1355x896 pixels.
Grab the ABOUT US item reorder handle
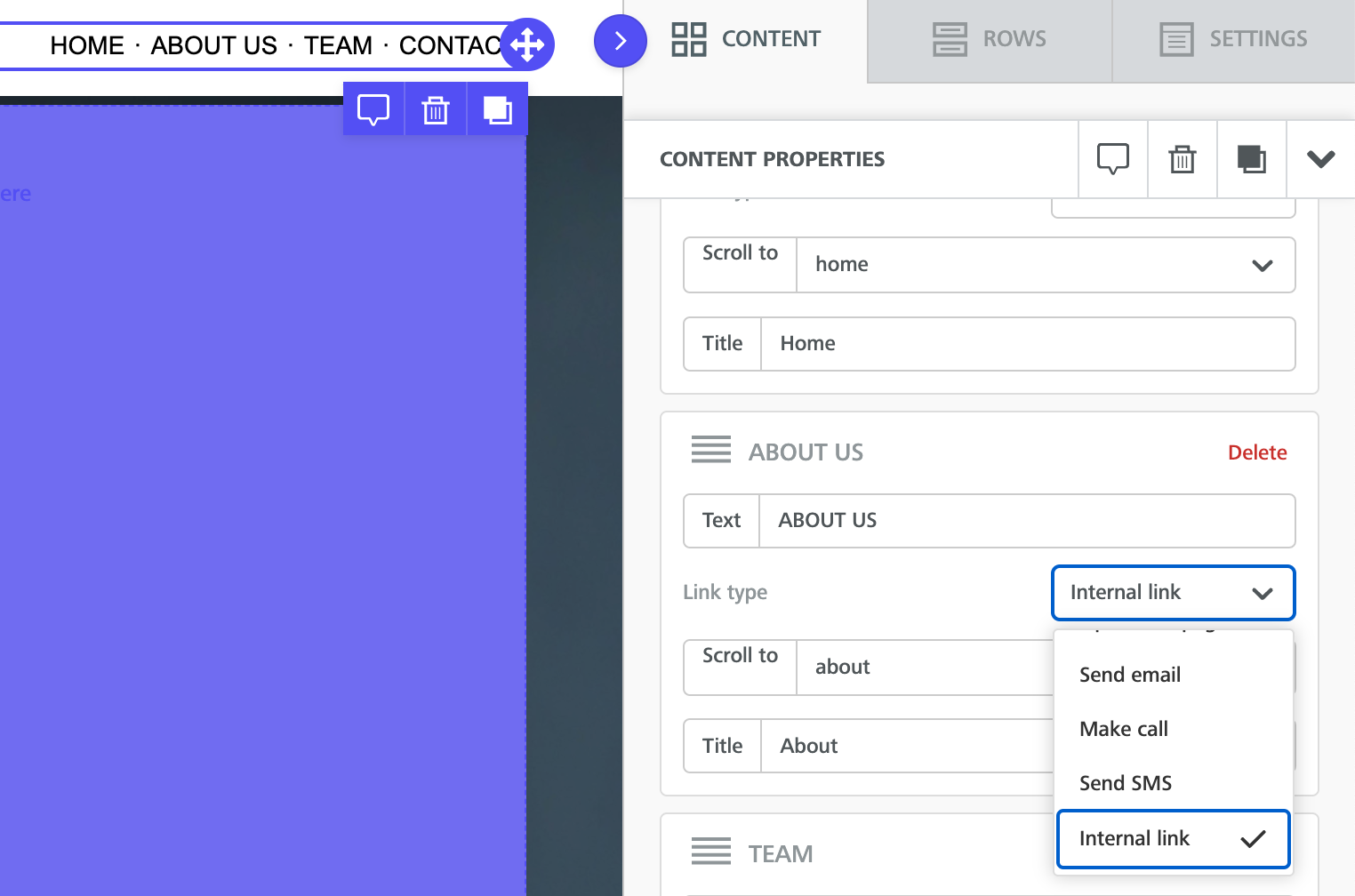[711, 450]
